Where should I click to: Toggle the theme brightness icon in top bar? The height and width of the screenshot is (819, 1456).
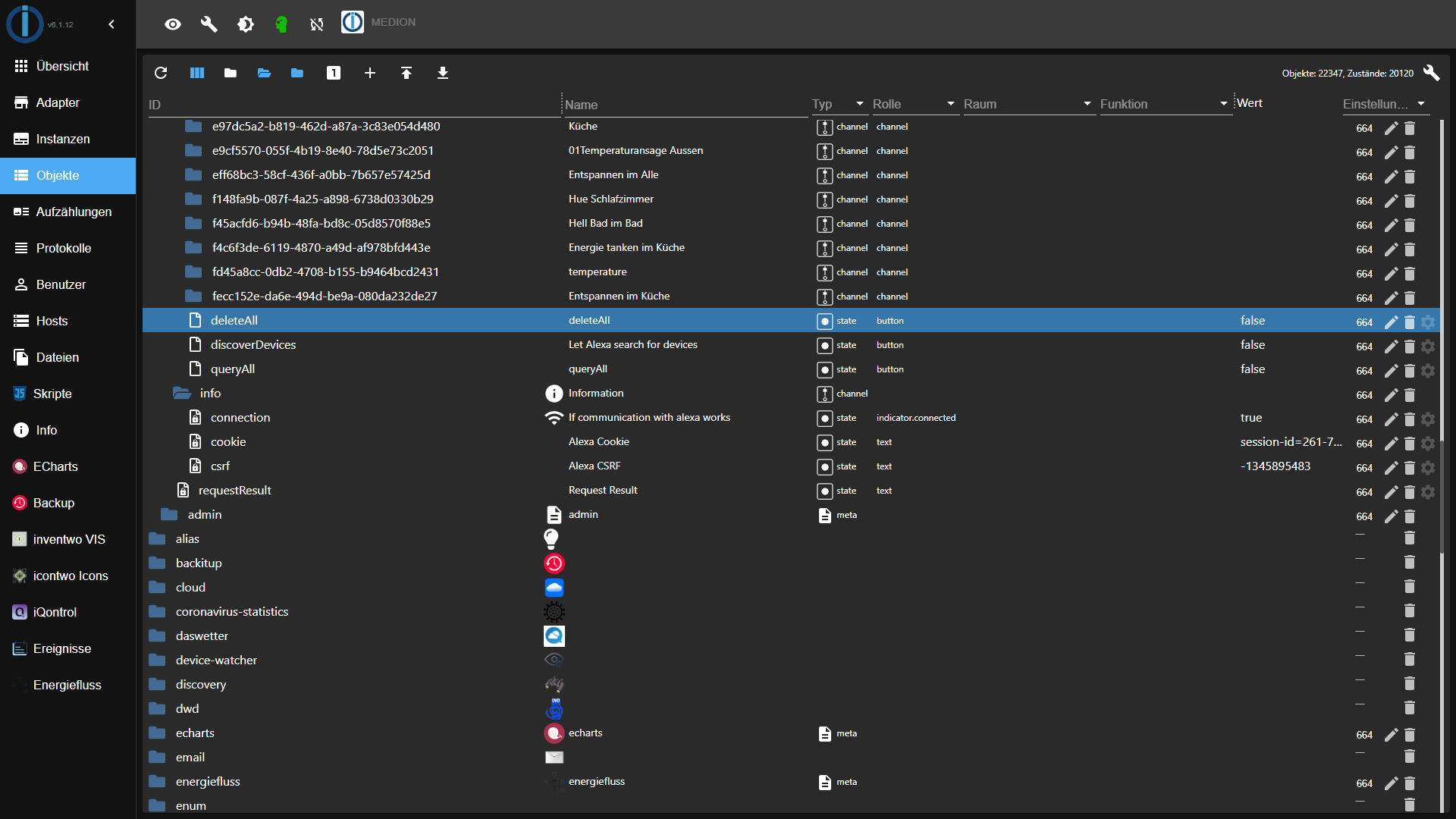coord(246,24)
